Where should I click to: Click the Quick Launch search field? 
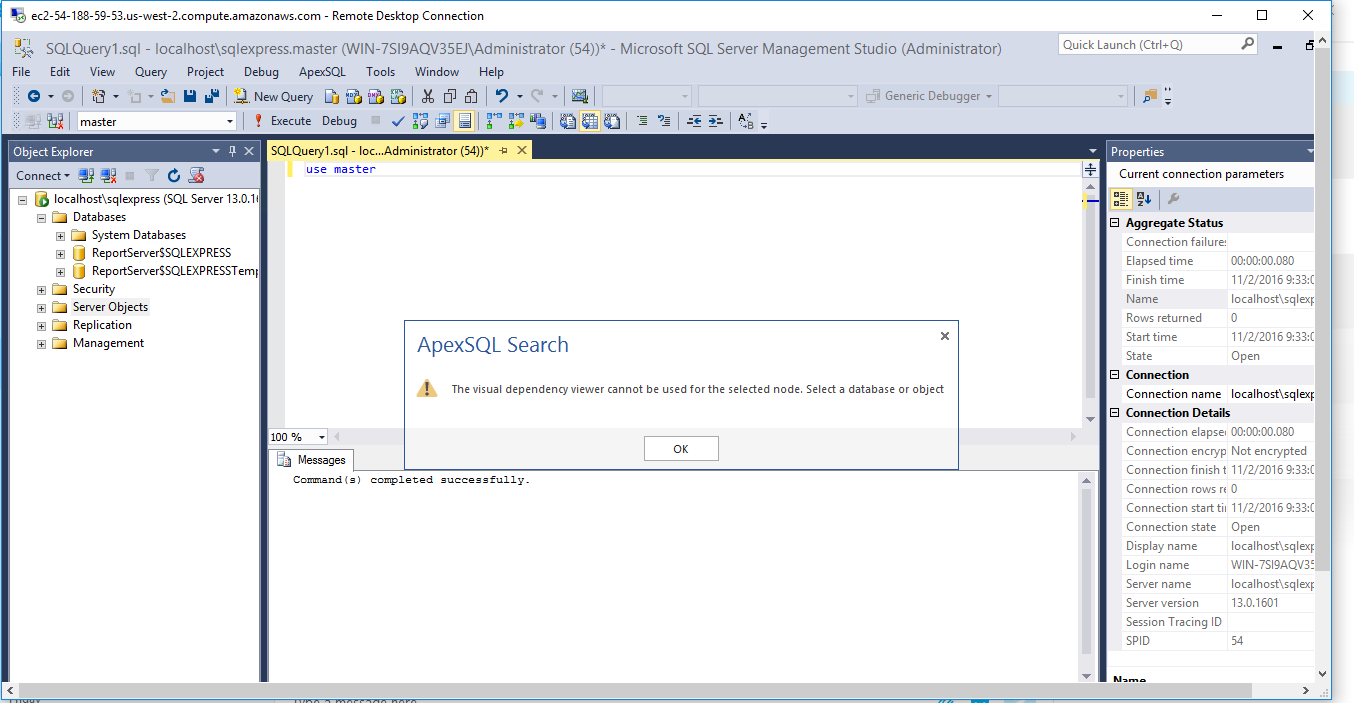[1150, 45]
